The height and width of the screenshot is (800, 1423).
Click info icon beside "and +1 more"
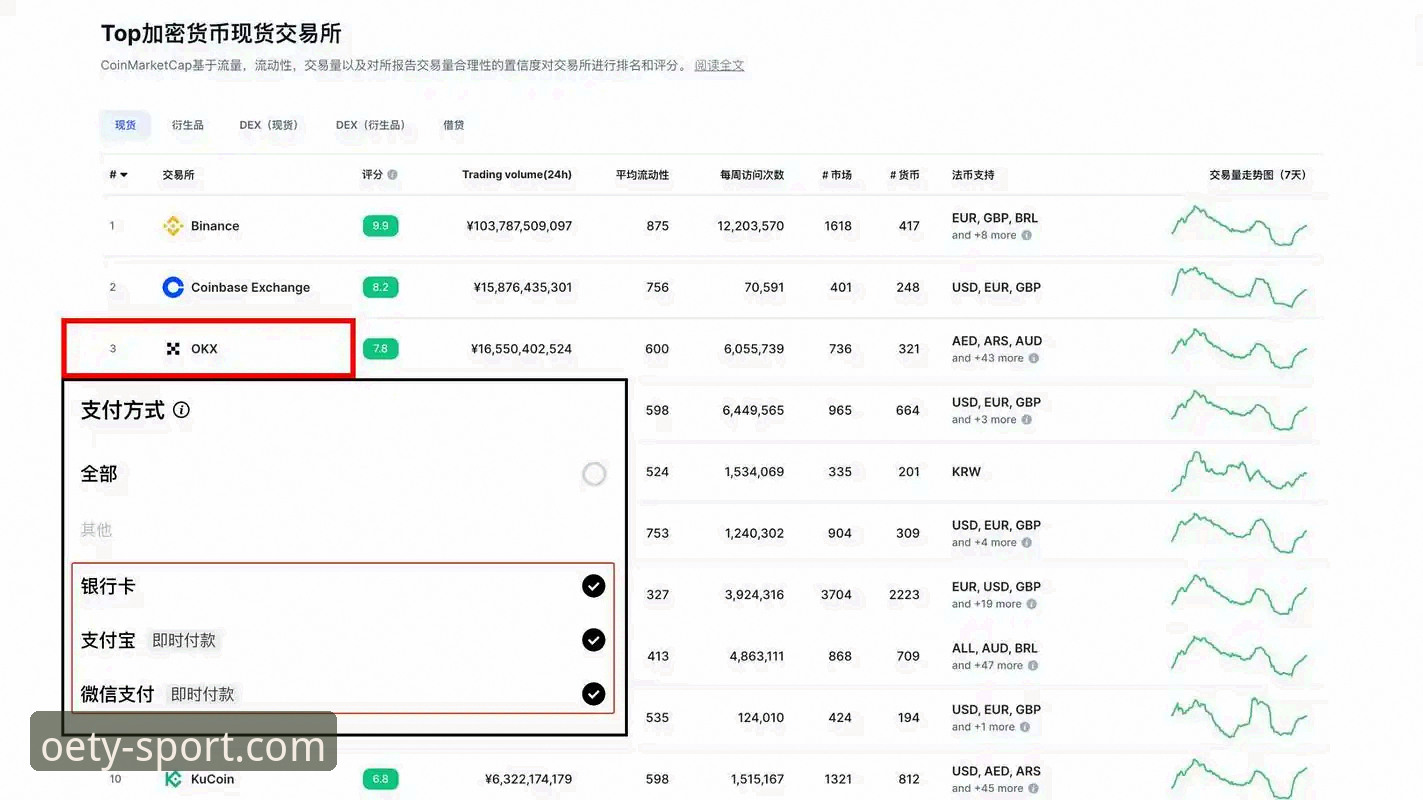point(1025,727)
